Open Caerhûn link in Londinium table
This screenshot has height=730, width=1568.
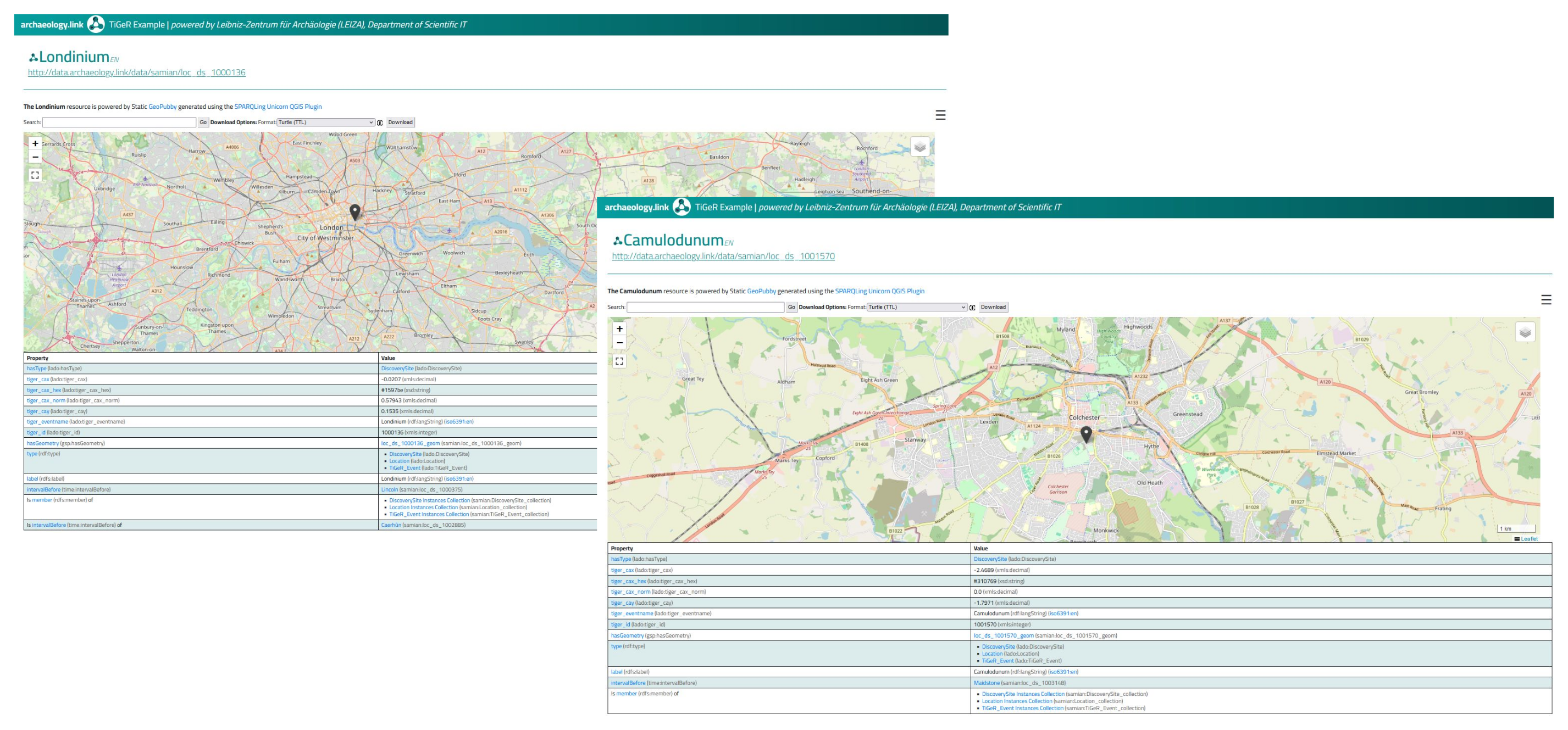[391, 525]
